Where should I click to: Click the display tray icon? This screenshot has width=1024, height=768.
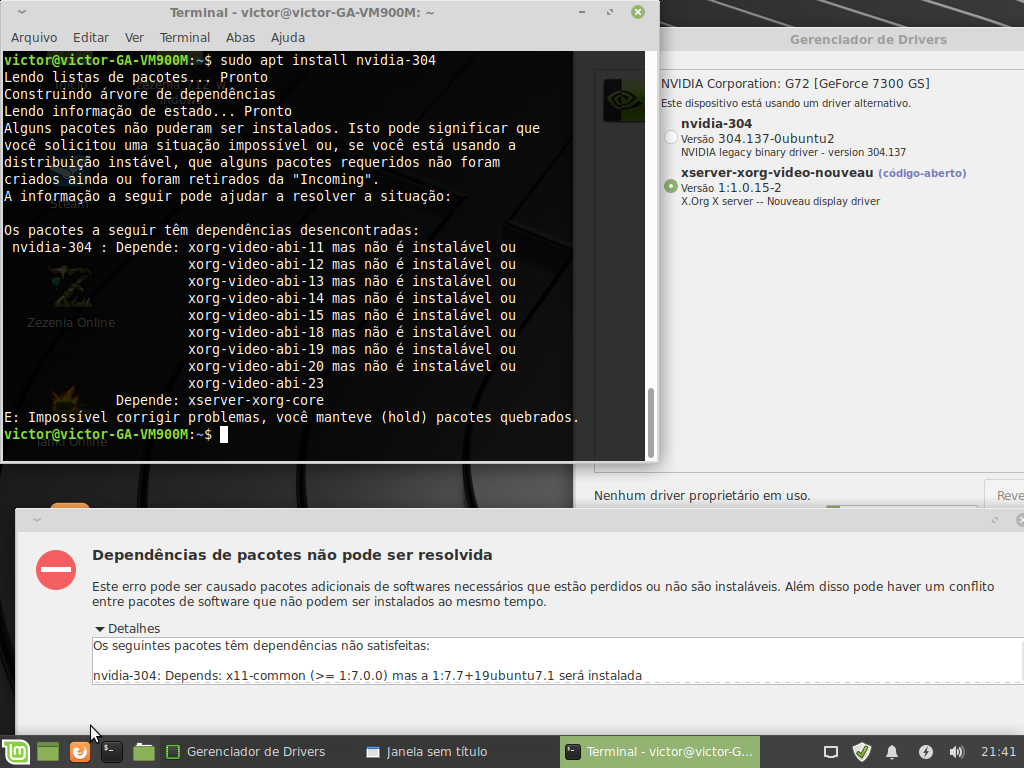coord(831,752)
